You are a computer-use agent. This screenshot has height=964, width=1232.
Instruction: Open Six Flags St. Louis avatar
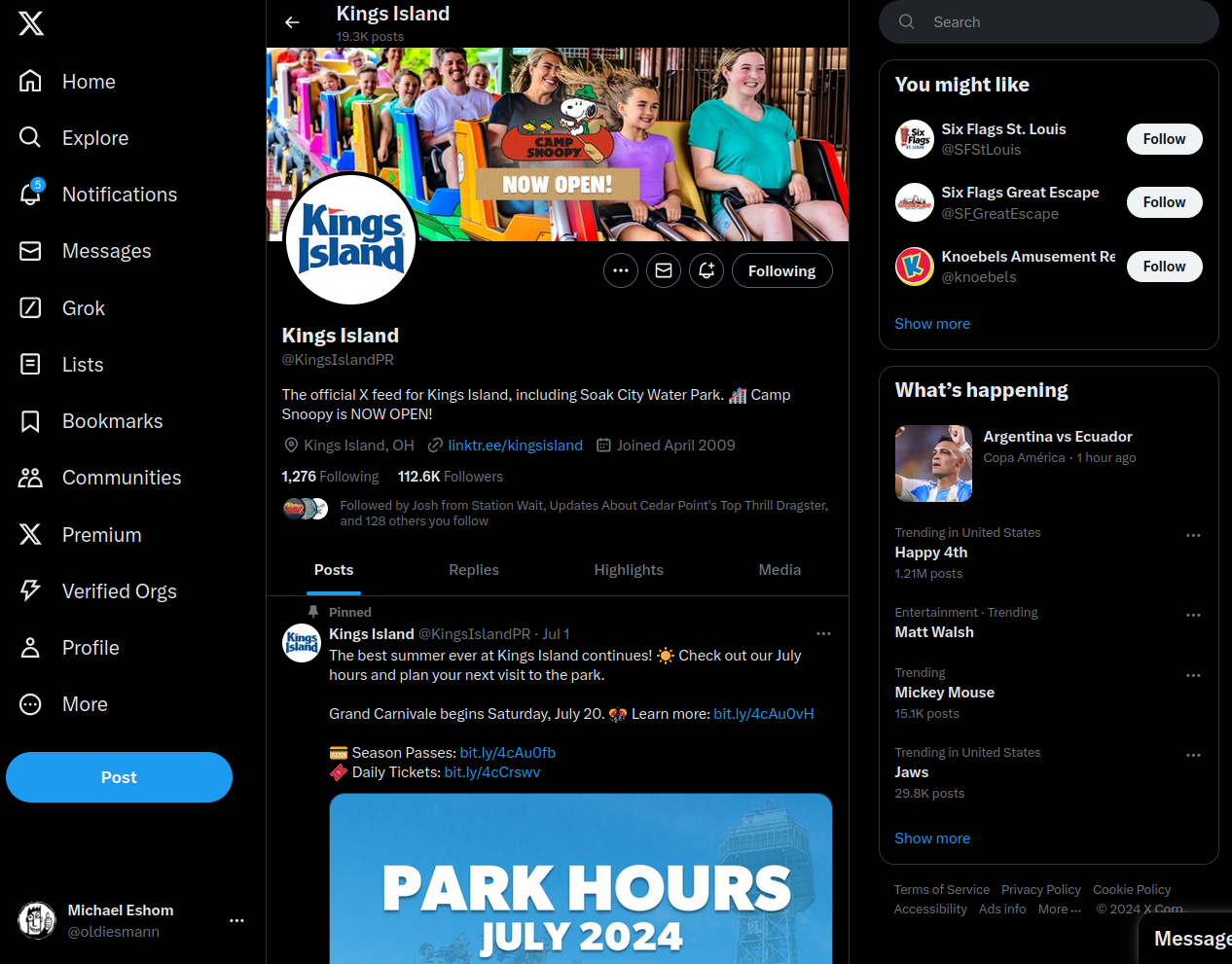[x=915, y=139]
